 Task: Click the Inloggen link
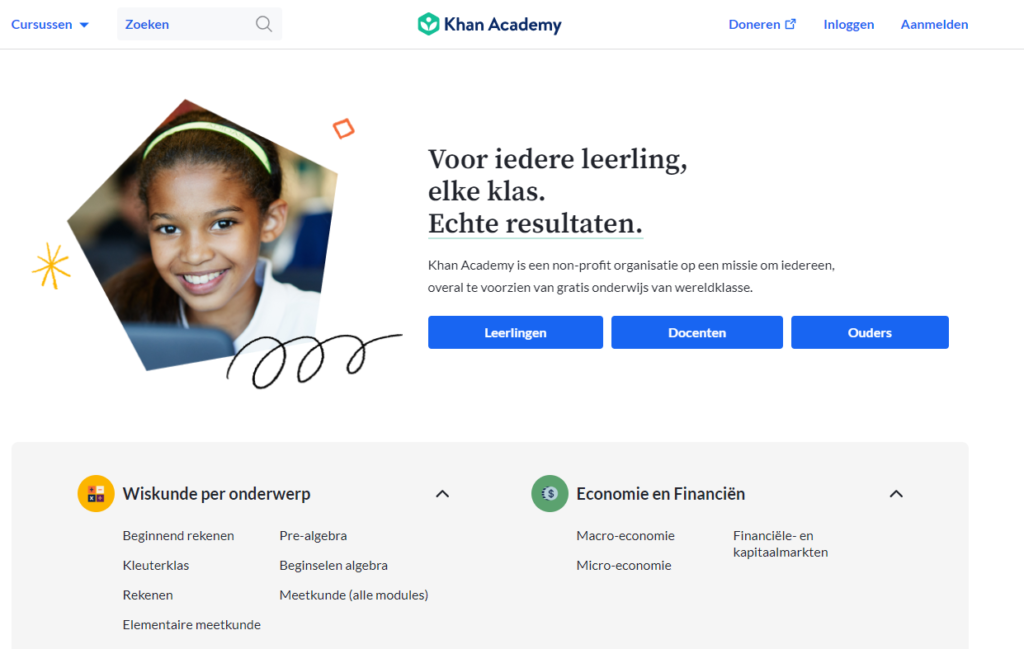click(848, 24)
